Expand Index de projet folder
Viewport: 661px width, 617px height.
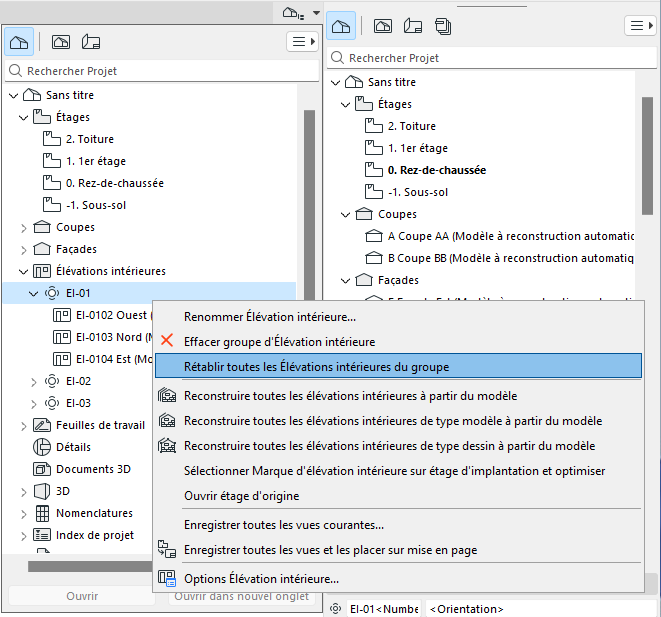pos(24,536)
